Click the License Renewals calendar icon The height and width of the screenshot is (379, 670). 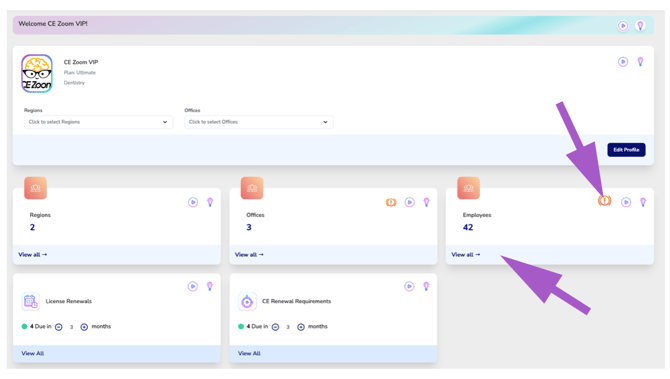tap(30, 302)
